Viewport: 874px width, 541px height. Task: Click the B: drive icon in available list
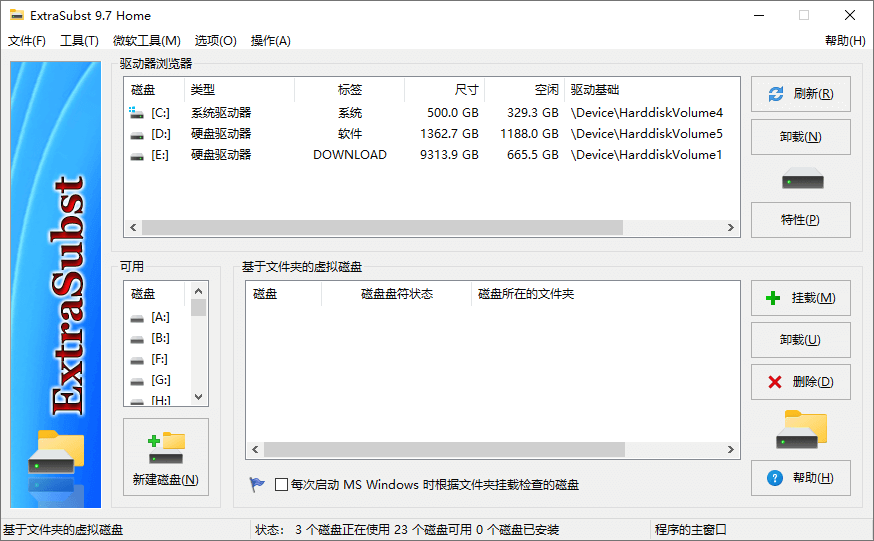coord(137,339)
